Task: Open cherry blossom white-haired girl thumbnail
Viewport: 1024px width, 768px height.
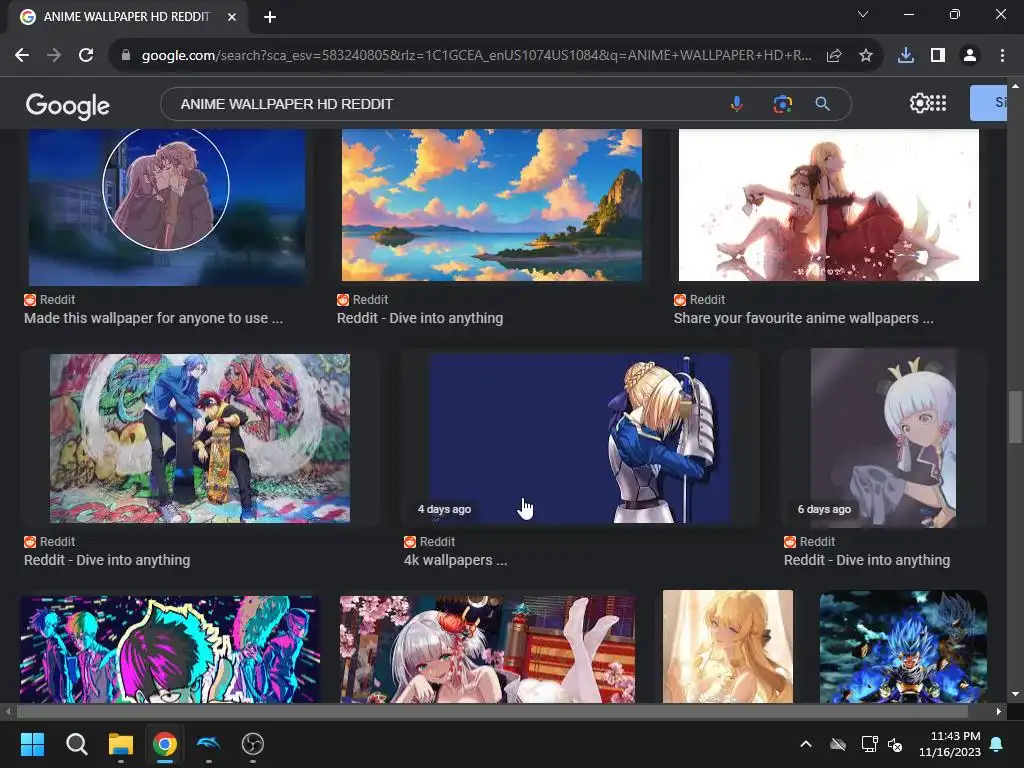Action: (487, 649)
